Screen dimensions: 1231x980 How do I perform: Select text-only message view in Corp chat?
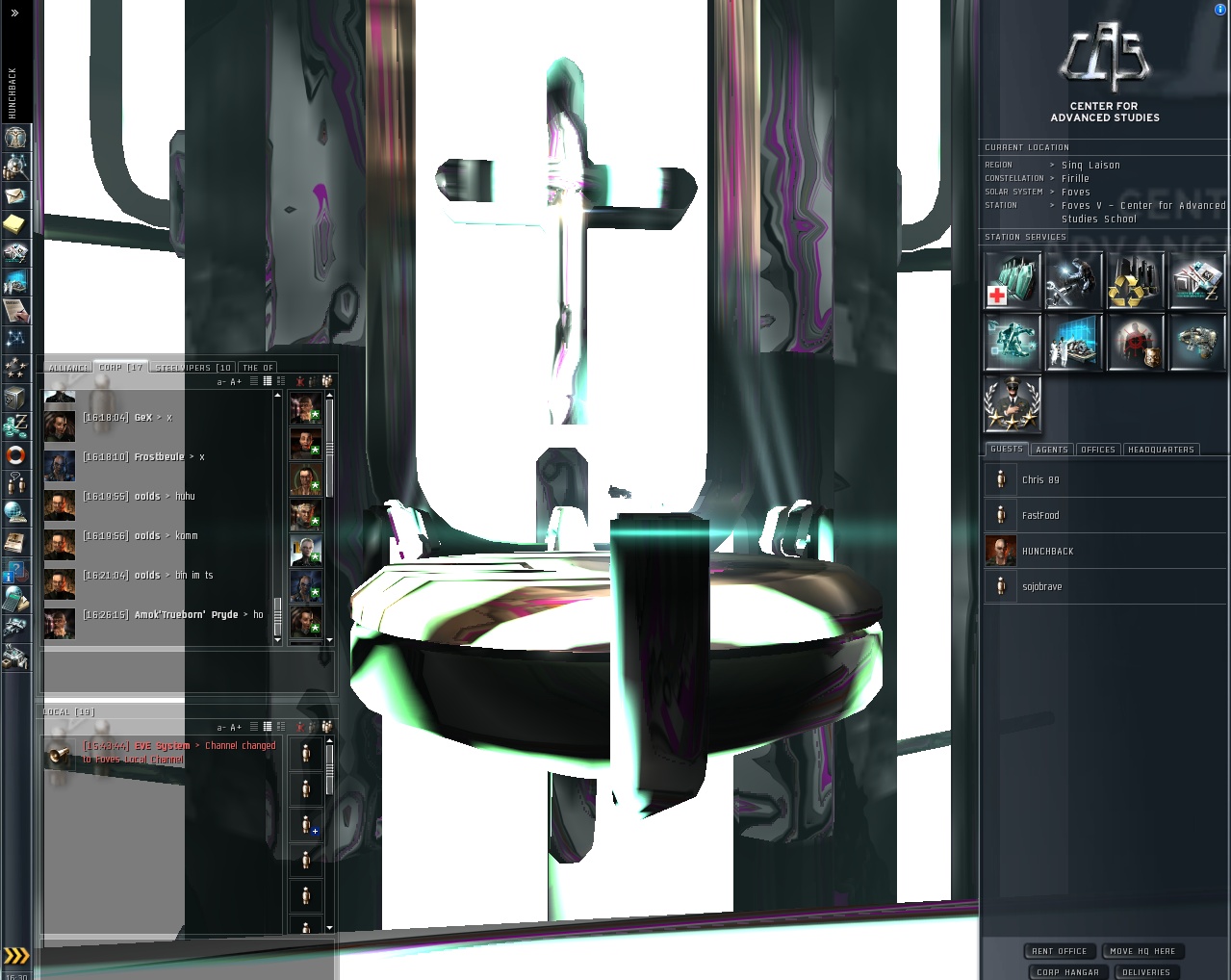click(254, 381)
